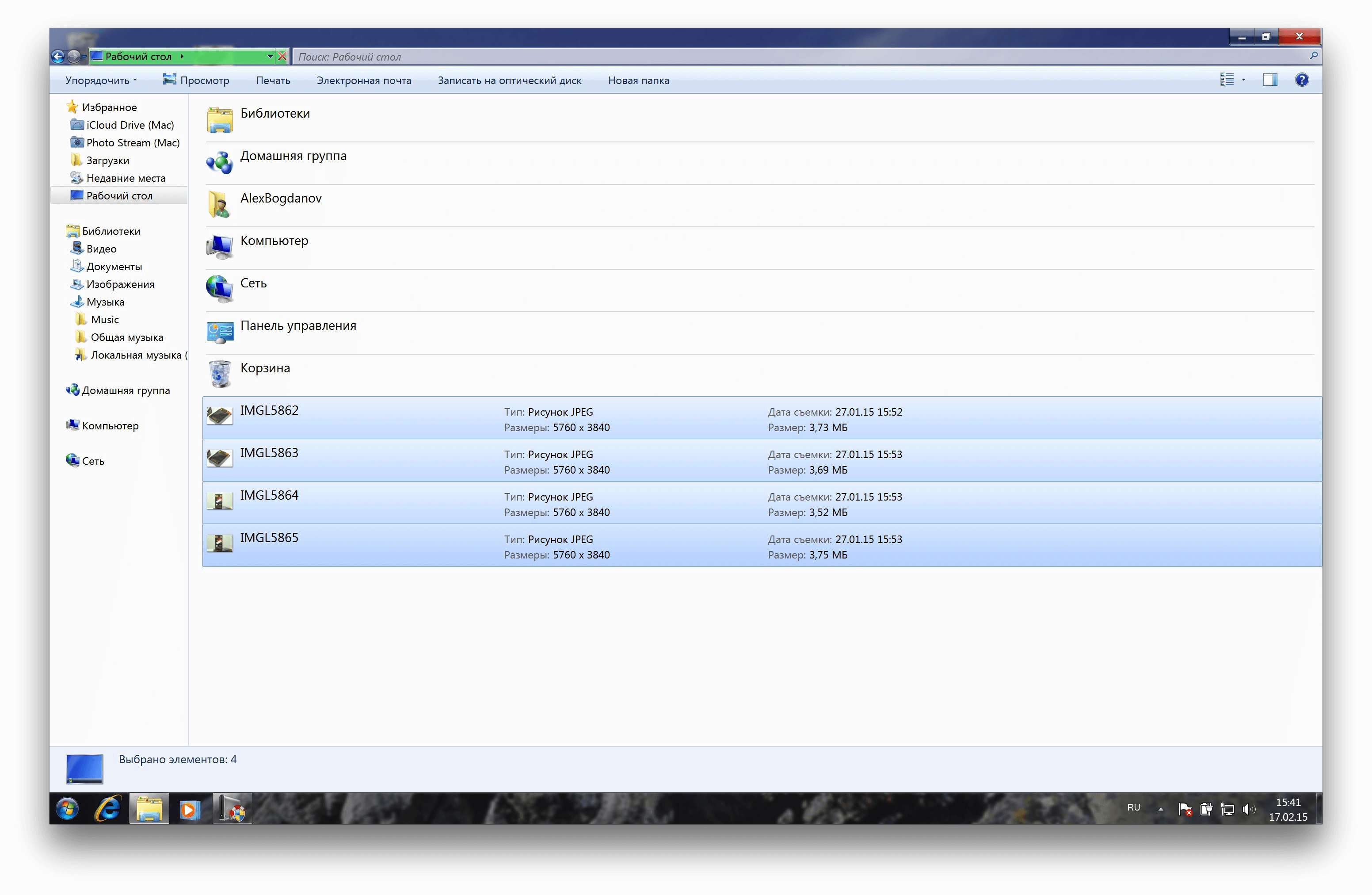This screenshot has width=1372, height=895.
Task: Open the view options dropdown arrow
Action: click(1243, 80)
